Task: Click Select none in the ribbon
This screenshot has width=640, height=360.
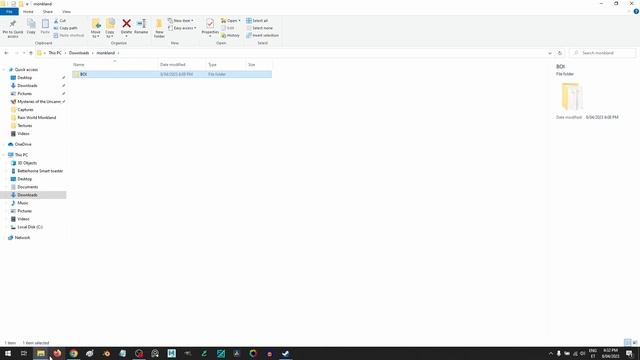Action: coord(260,28)
